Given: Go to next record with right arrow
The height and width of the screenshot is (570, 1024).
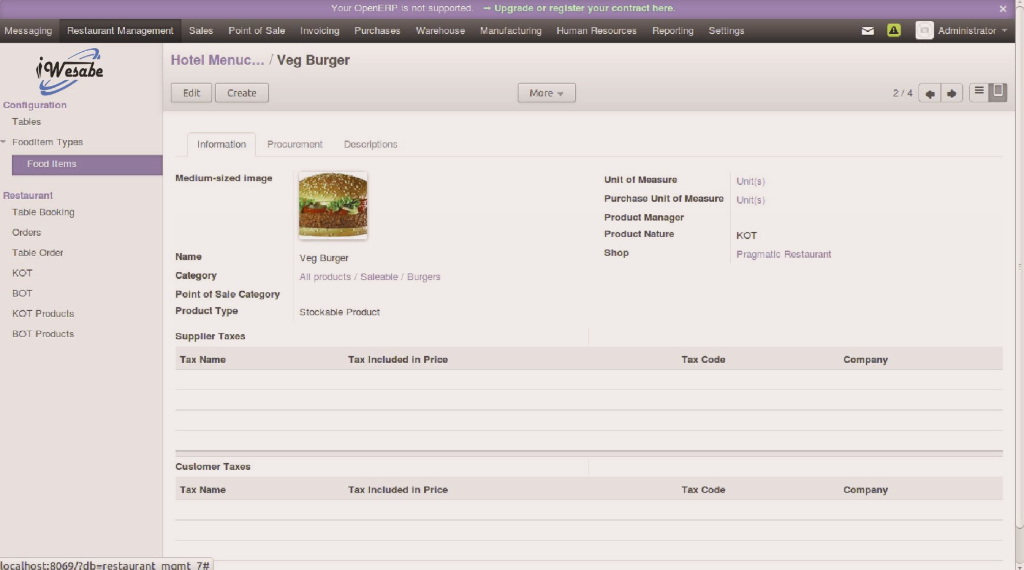Looking at the screenshot, I should coord(952,93).
